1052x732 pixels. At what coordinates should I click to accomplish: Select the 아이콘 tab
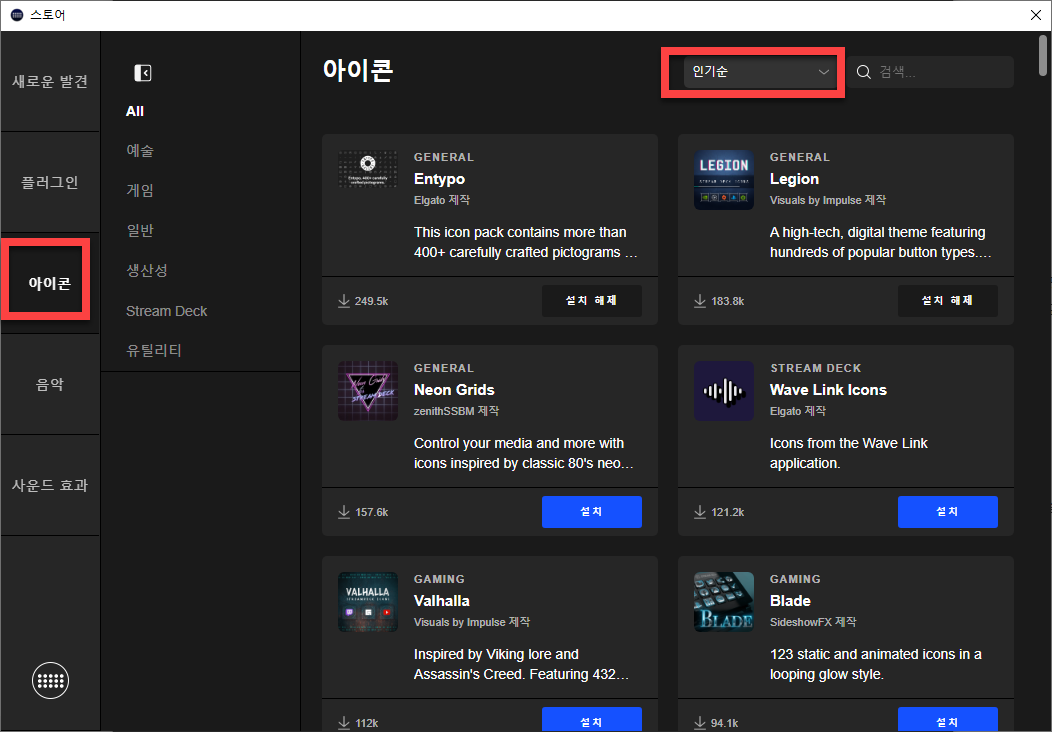tap(50, 283)
